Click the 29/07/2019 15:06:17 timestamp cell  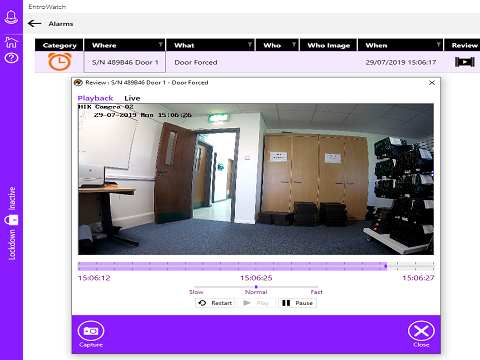pyautogui.click(x=401, y=62)
